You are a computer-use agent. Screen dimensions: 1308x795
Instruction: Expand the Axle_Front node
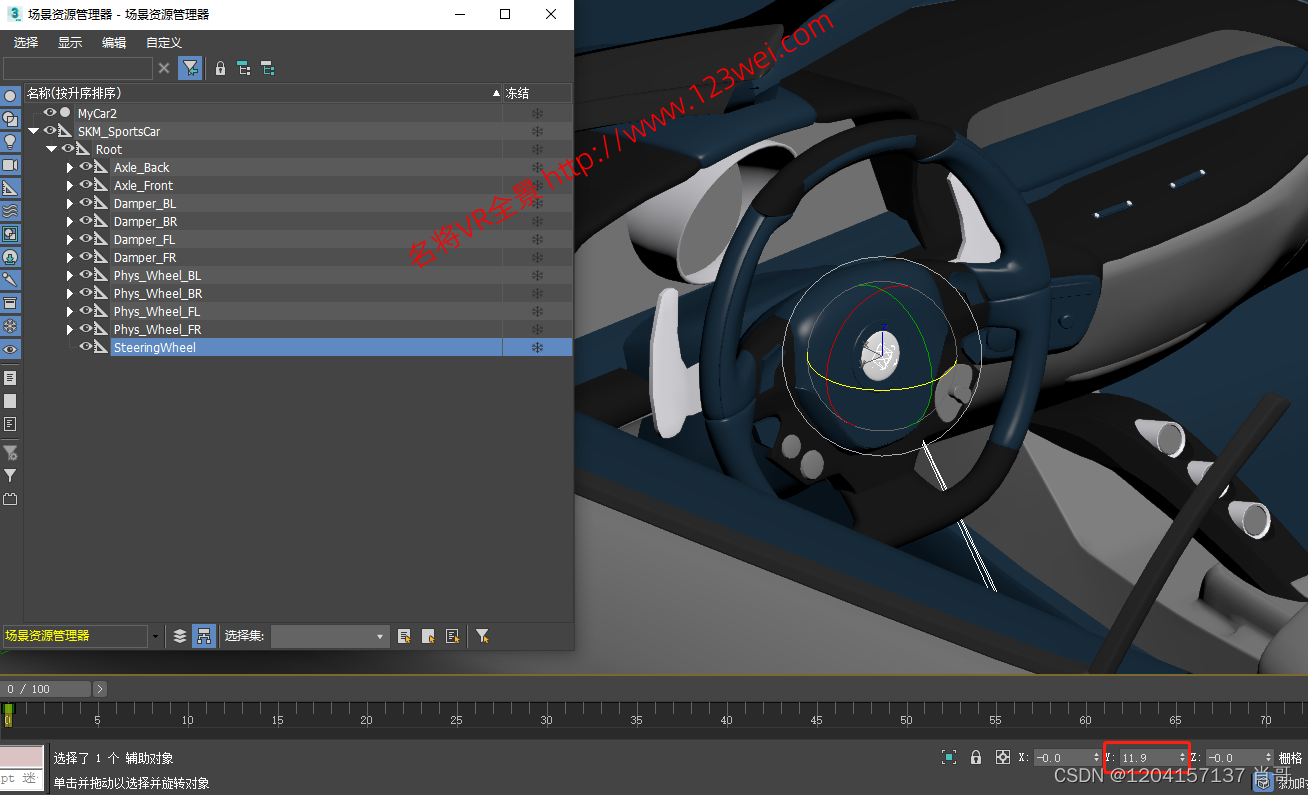[x=70, y=185]
